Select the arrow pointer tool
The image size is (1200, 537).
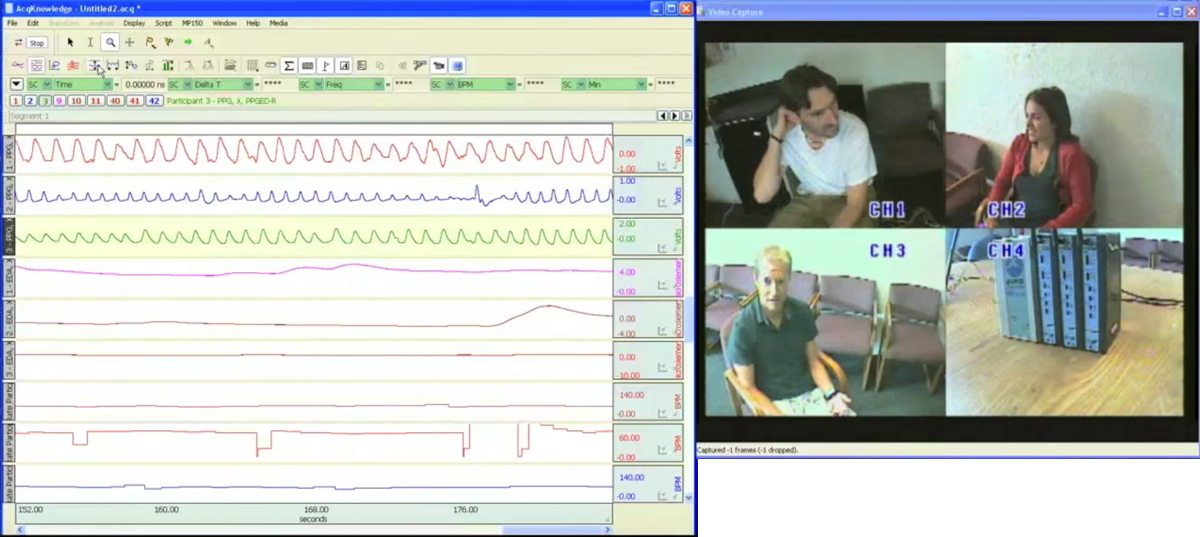(70, 43)
